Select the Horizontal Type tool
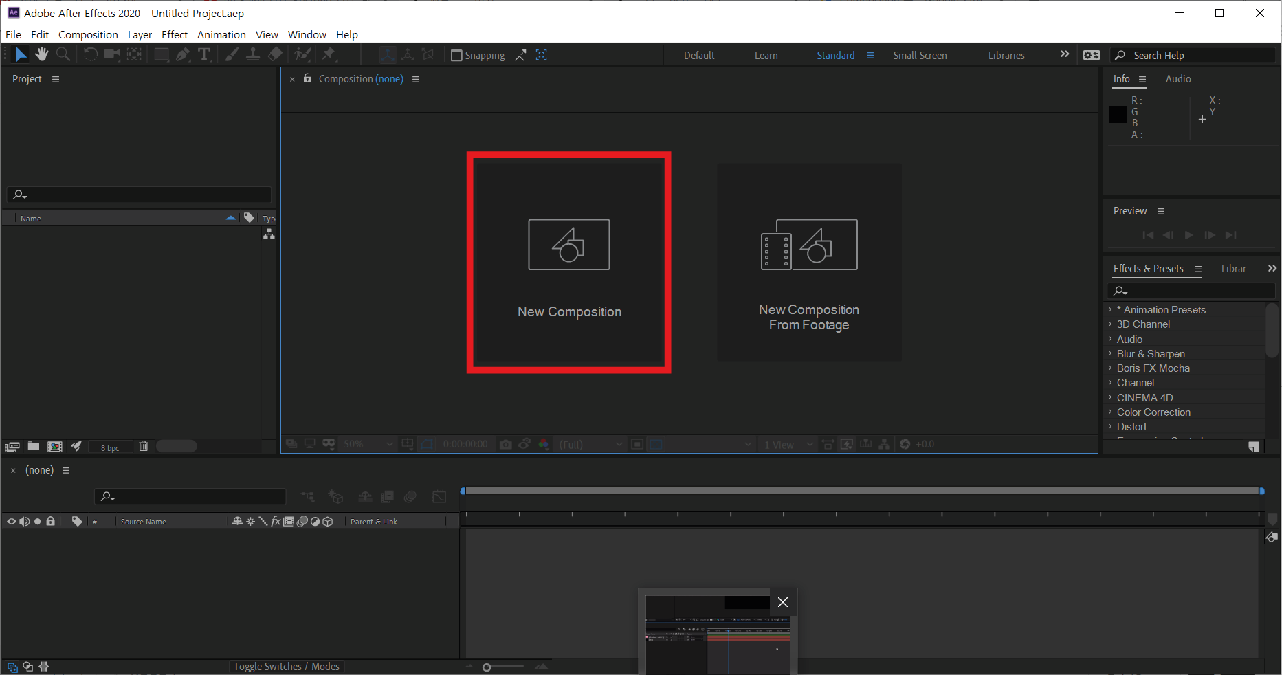Image resolution: width=1282 pixels, height=675 pixels. click(204, 55)
